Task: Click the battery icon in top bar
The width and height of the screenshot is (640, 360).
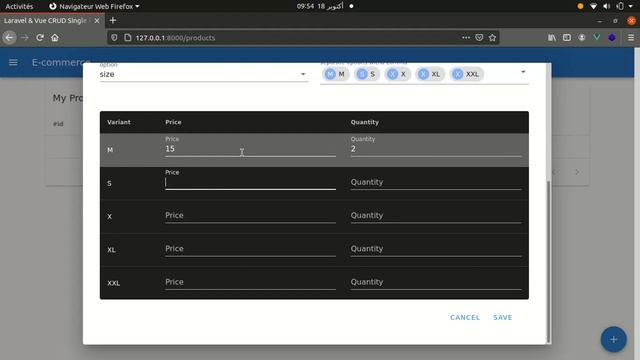Action: click(620, 6)
